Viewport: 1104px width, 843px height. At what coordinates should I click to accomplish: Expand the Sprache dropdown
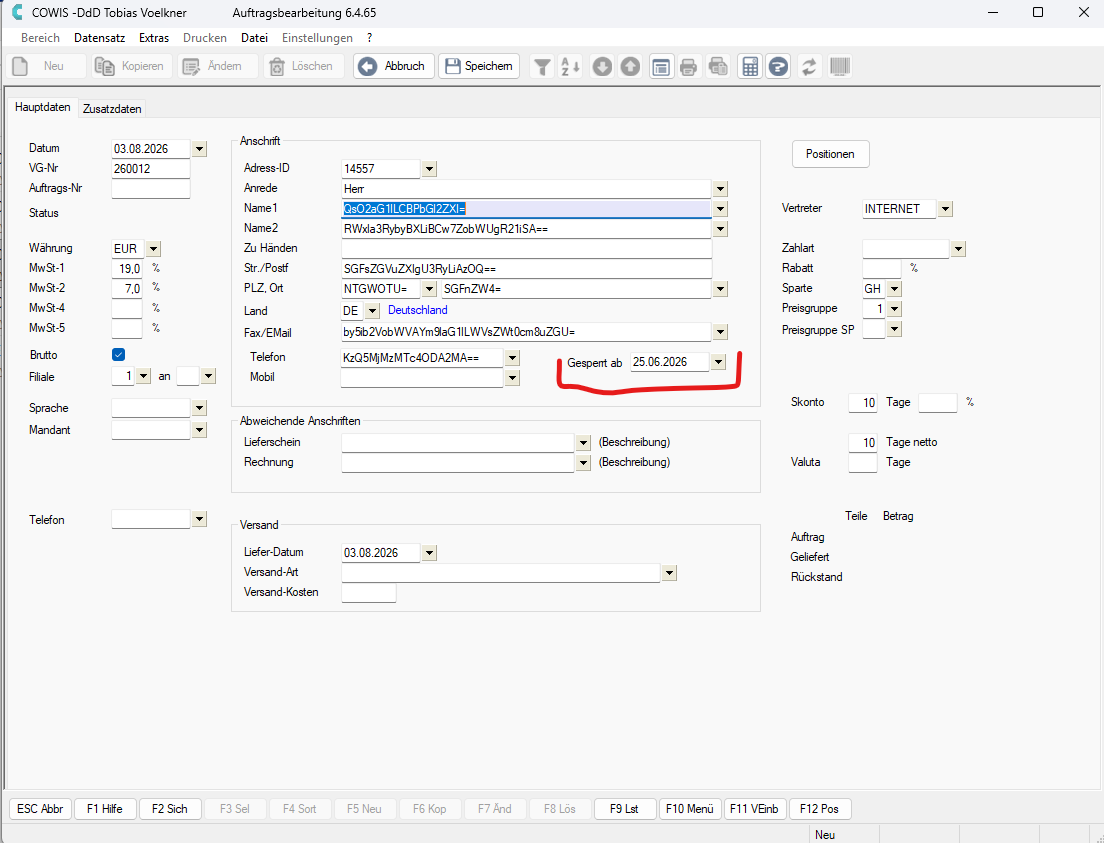(x=199, y=408)
